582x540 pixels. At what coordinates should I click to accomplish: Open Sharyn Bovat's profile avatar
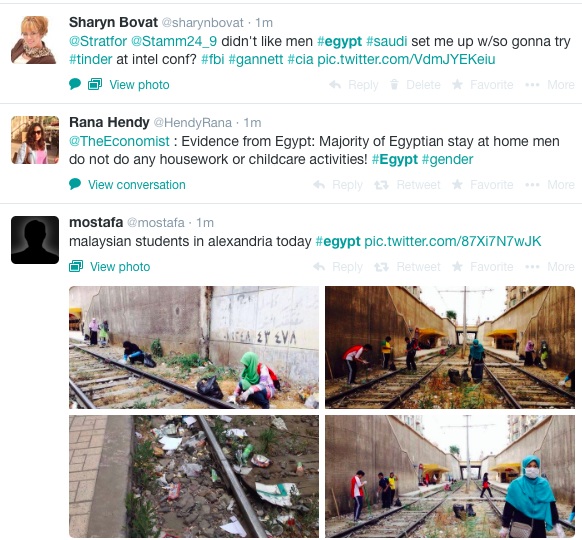(x=34, y=40)
